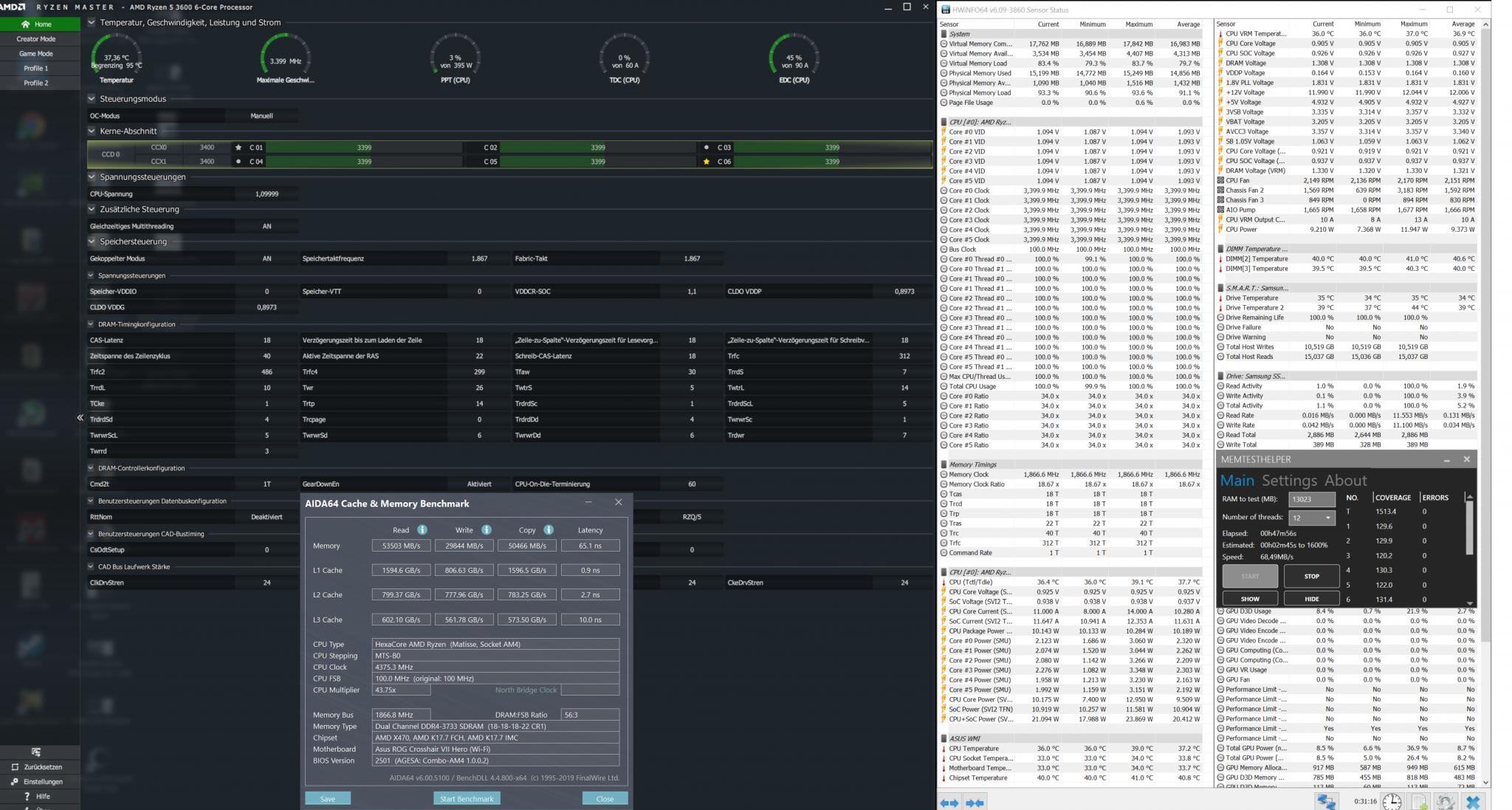Click Start Benchmark button
1512x810 pixels.
467,798
